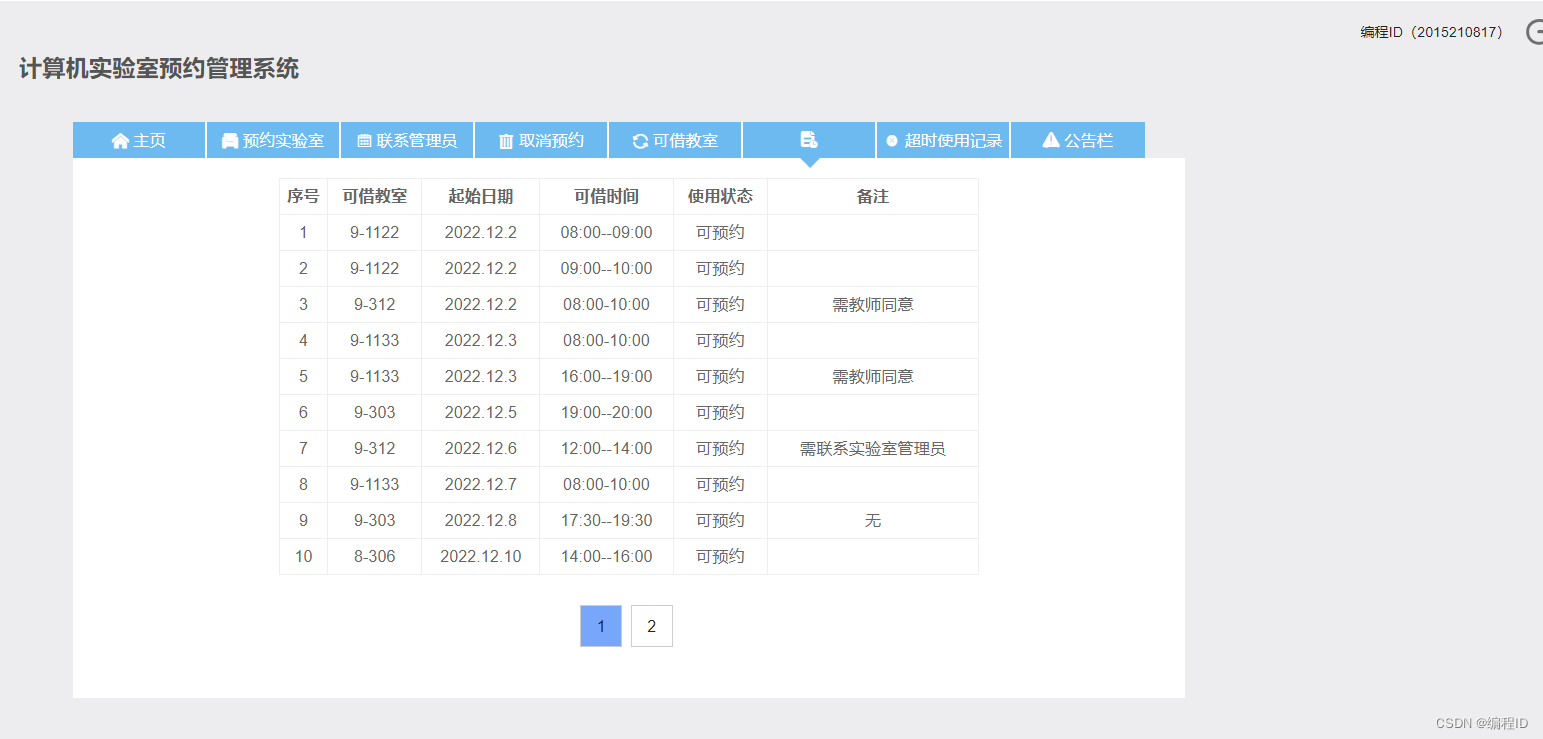Open the 公告栏 tab
The image size is (1543, 739).
coord(1078,140)
